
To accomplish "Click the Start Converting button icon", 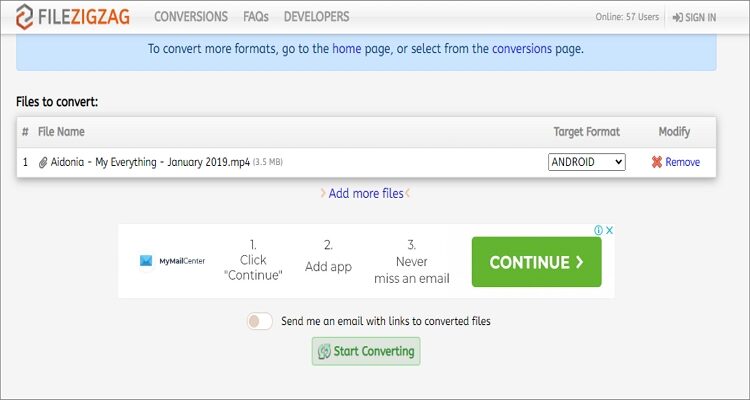I will point(324,351).
